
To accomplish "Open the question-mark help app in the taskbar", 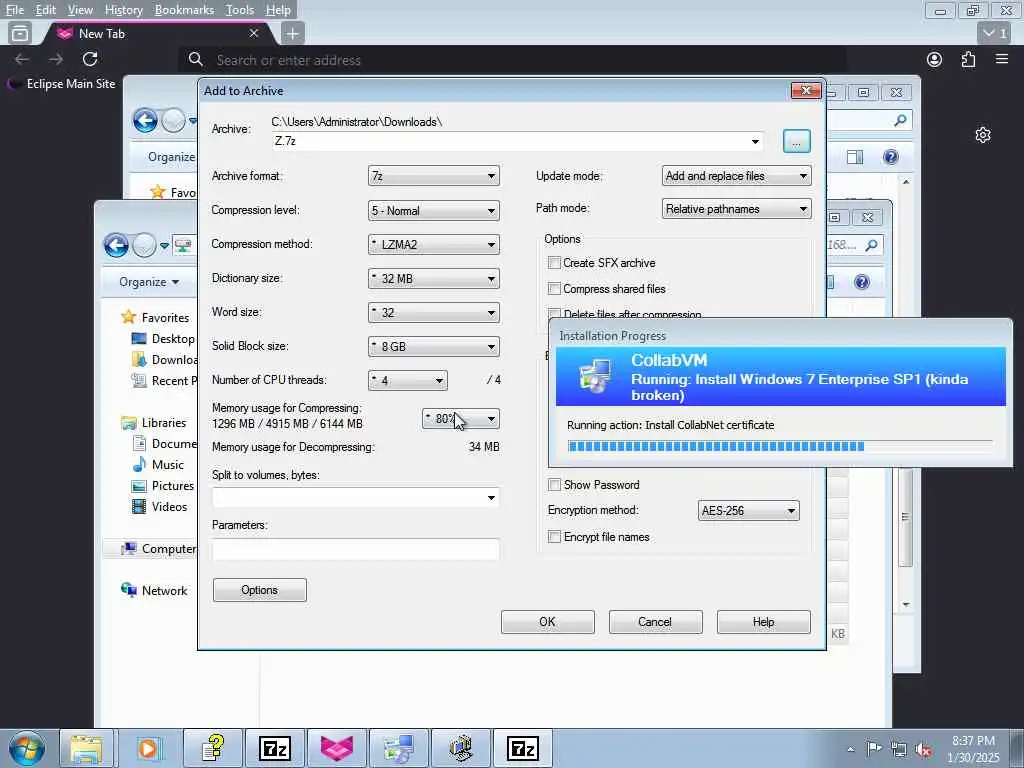I will point(213,748).
